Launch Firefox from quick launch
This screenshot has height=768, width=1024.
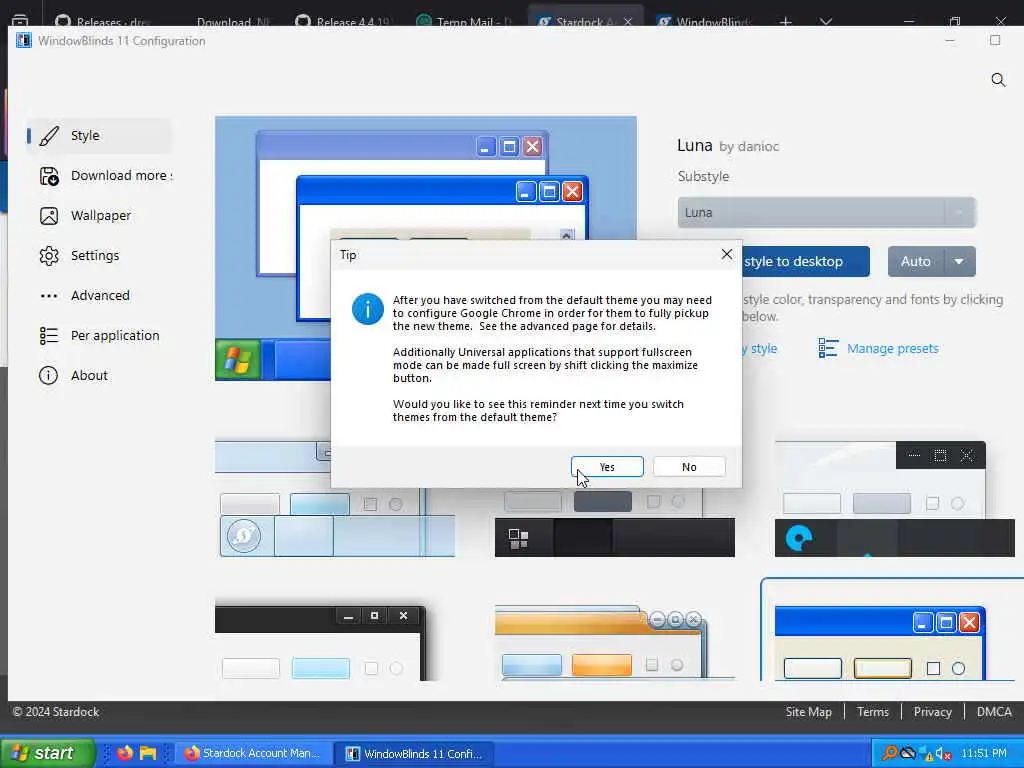tap(125, 753)
